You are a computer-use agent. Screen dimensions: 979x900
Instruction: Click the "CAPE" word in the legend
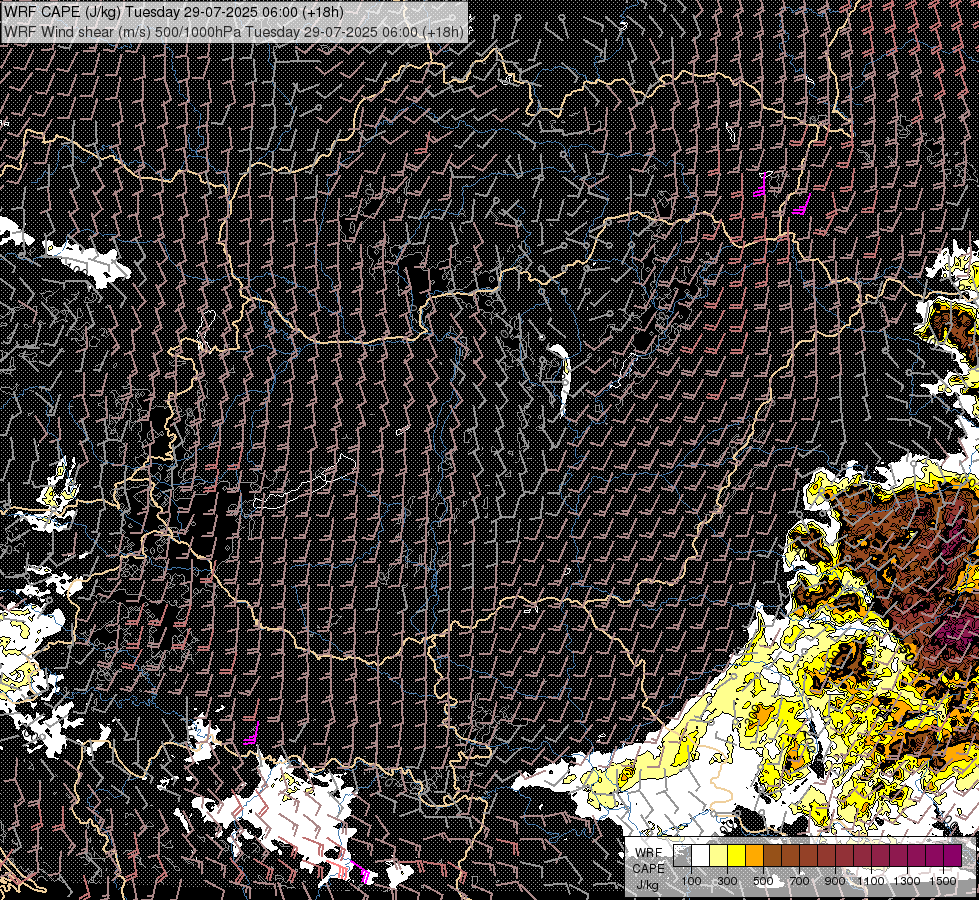[x=648, y=868]
